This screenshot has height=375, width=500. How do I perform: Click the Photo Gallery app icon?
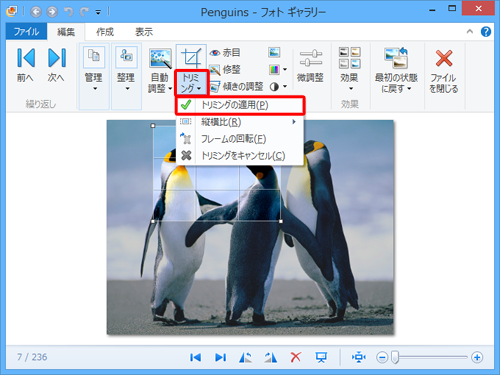12,12
